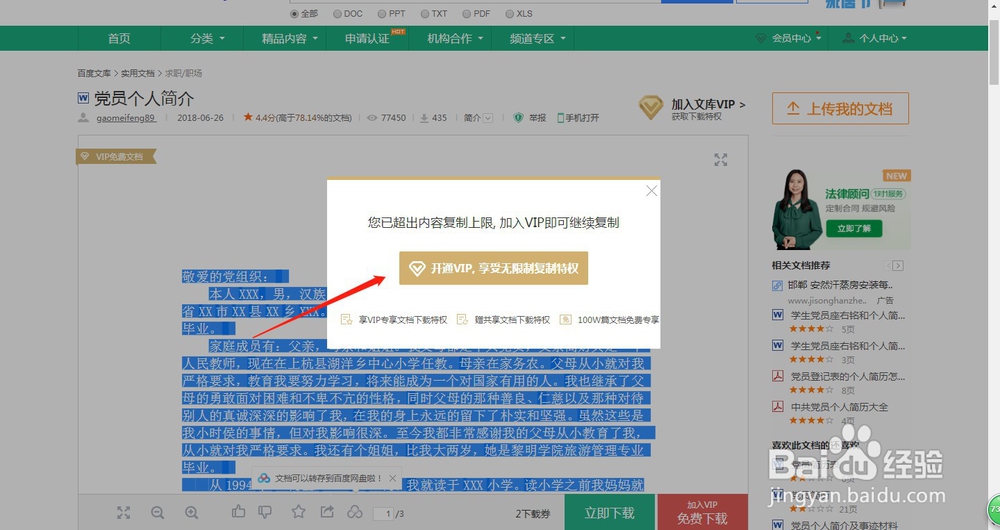
Task: Select the DOC file type radio button
Action: tap(337, 13)
